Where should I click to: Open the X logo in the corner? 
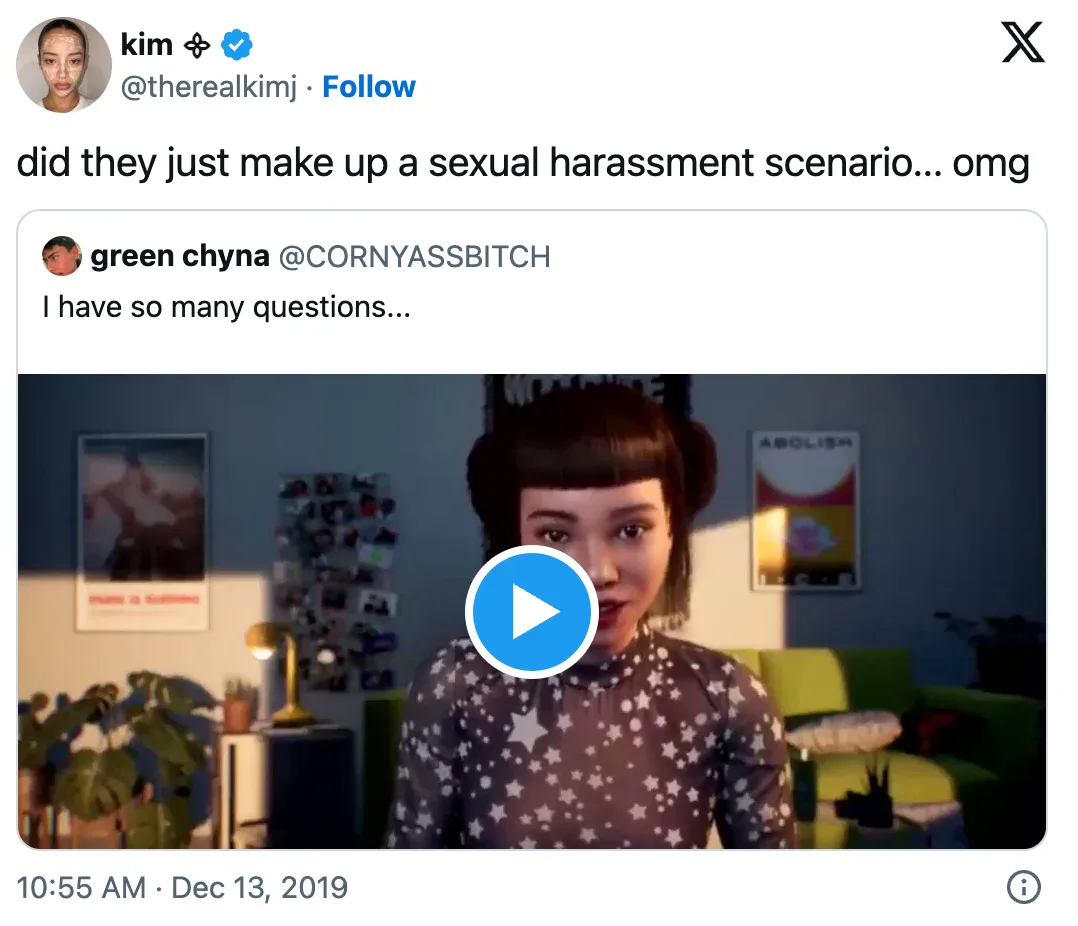[x=1023, y=43]
